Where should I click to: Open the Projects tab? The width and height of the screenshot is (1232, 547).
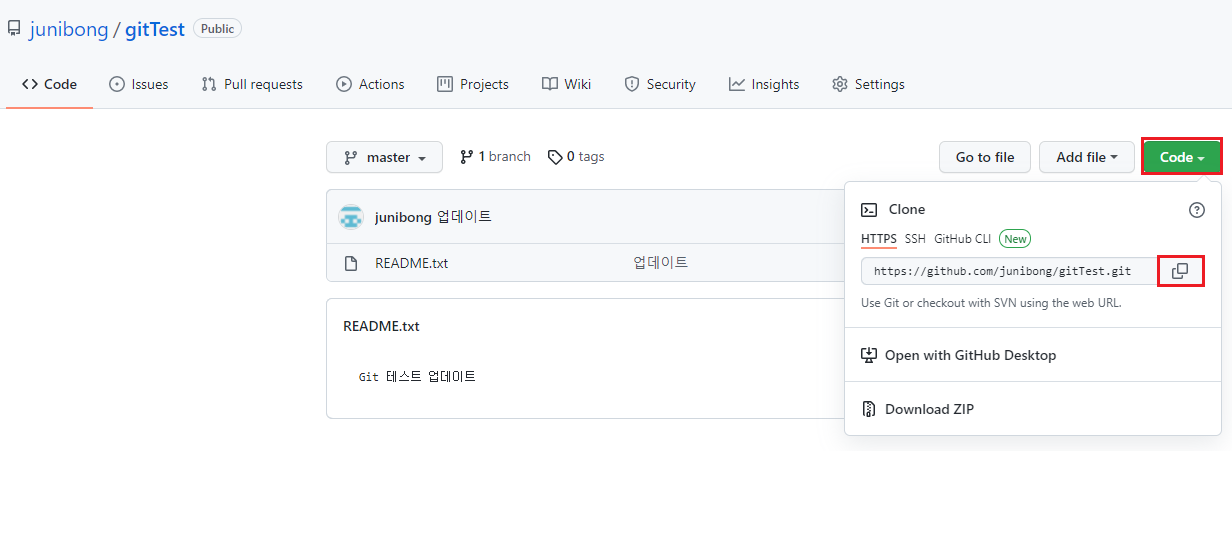[x=473, y=84]
